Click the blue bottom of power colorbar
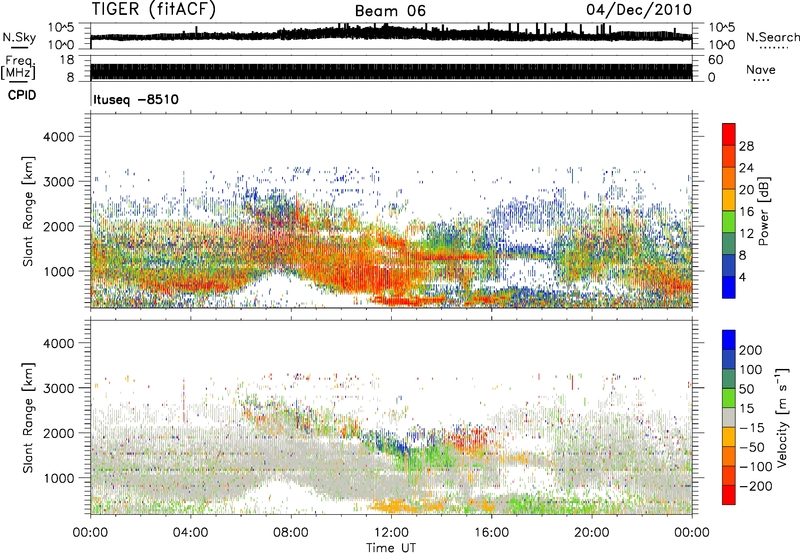The width and height of the screenshot is (800, 554). [x=729, y=287]
